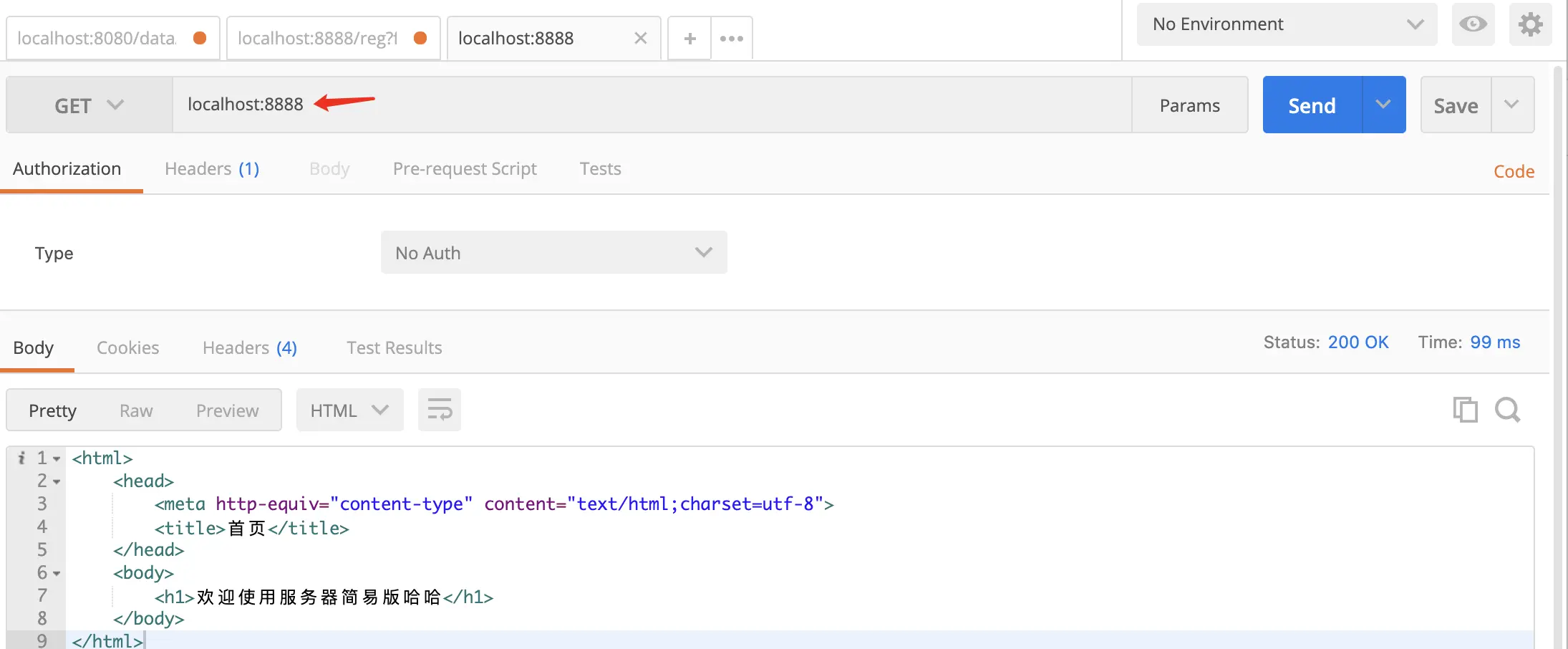Open the Code snippet link
The height and width of the screenshot is (649, 1568).
[x=1514, y=171]
